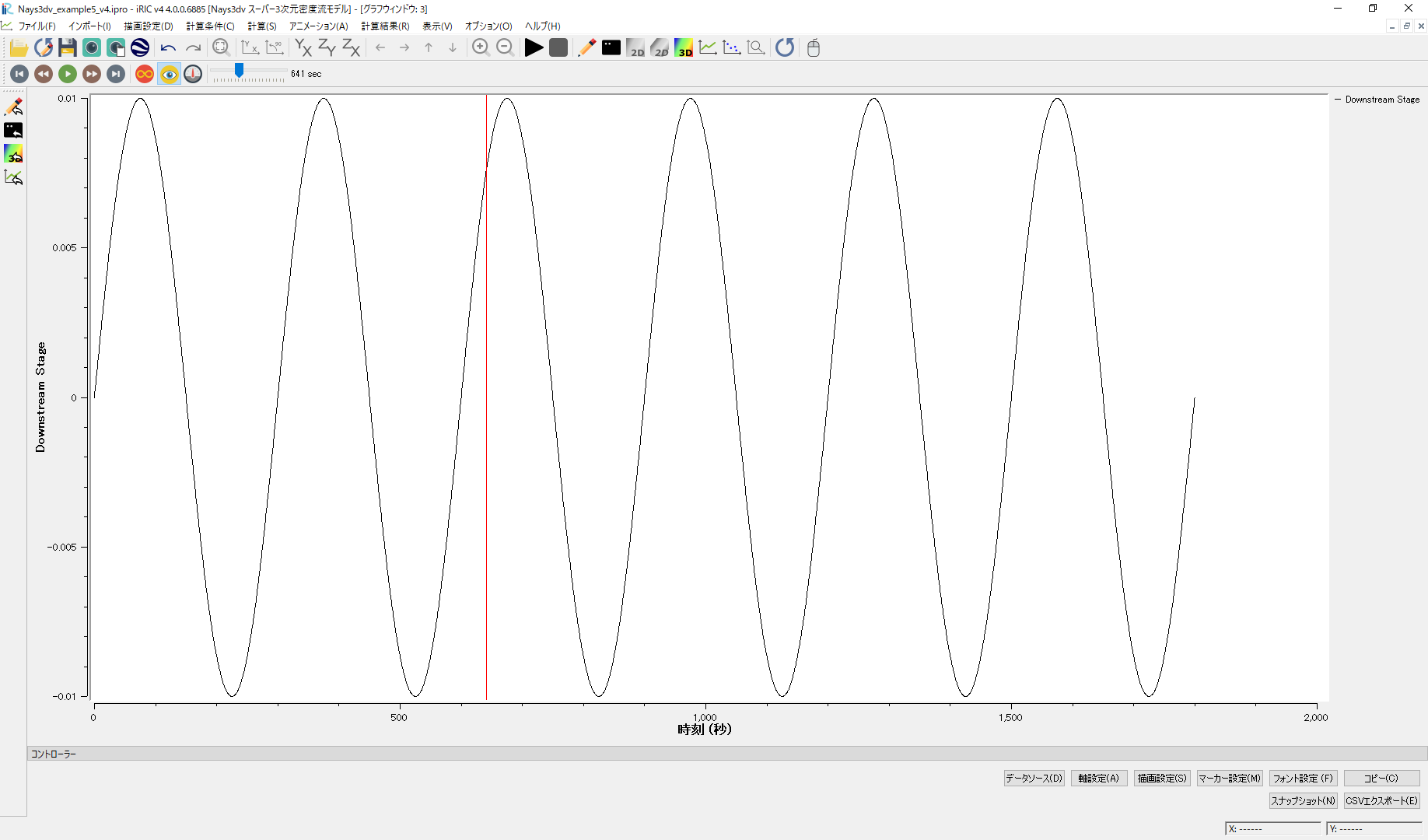Start animation with green play button
This screenshot has height=840, width=1428.
[x=68, y=74]
